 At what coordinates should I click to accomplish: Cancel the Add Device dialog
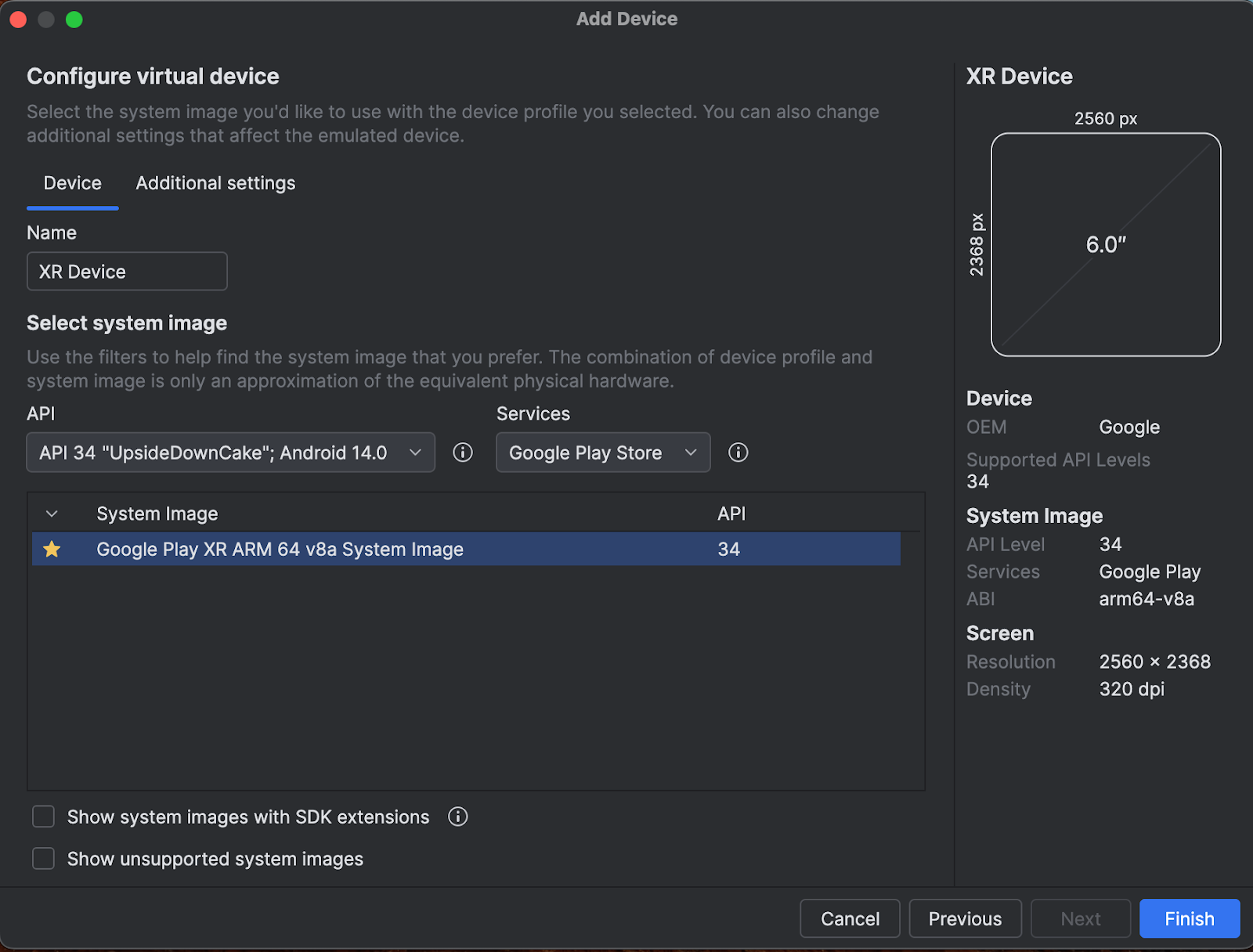849,918
